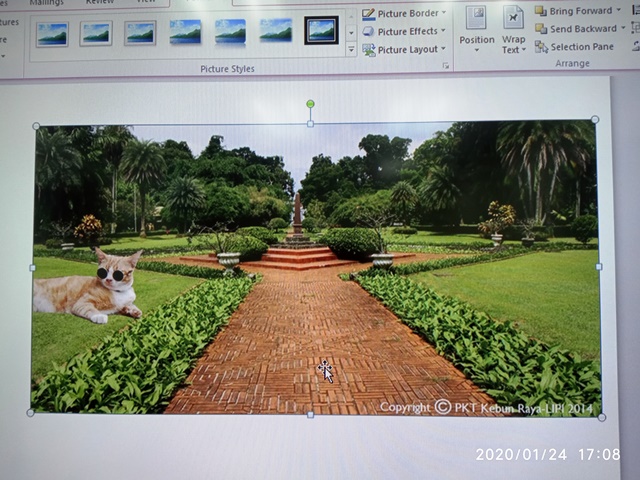Apply the Drop Shadow Rectangle picture style

point(185,32)
